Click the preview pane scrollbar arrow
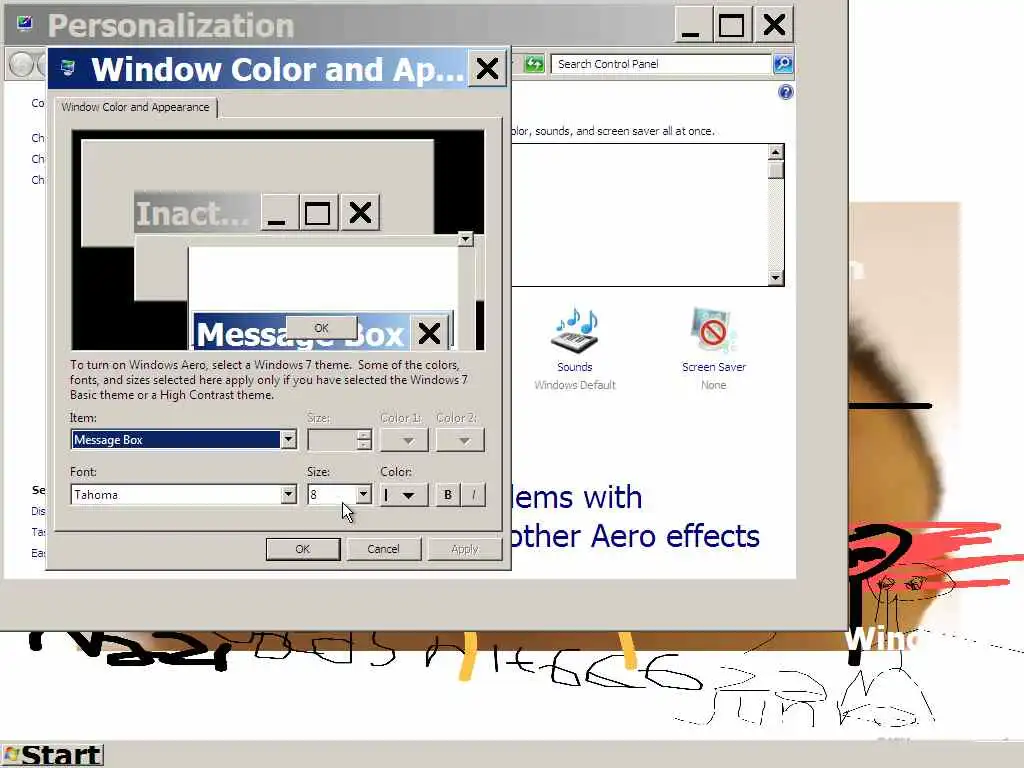1024x768 pixels. (x=465, y=239)
